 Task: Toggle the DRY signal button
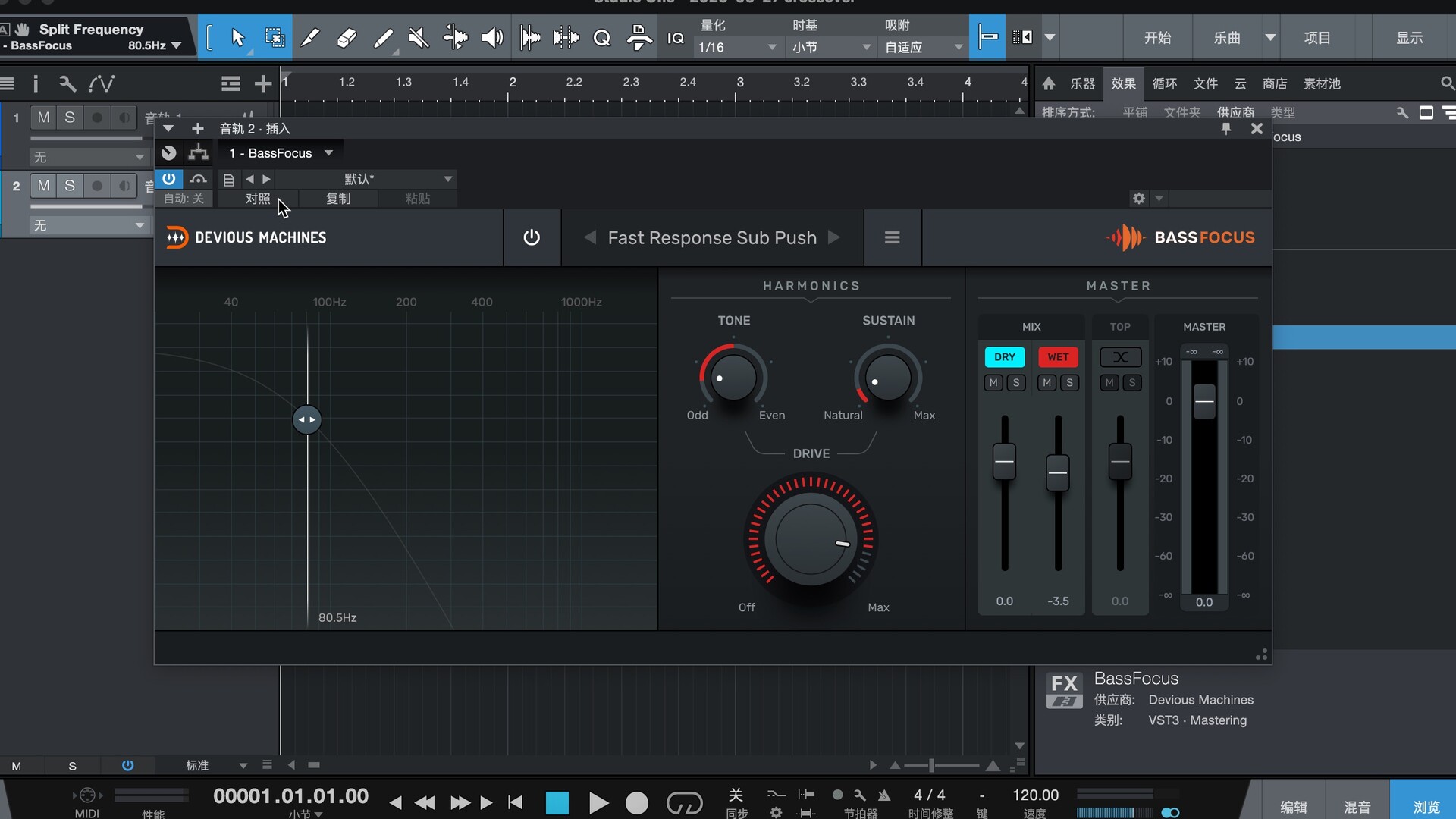tap(1004, 357)
